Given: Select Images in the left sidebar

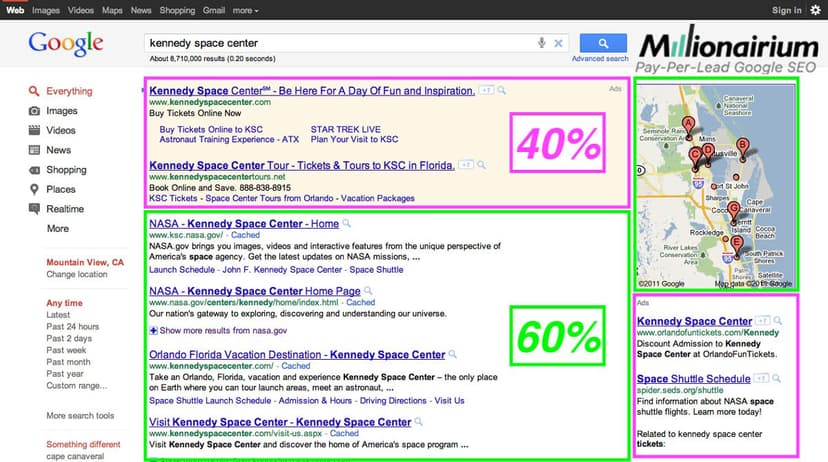Looking at the screenshot, I should 61,111.
